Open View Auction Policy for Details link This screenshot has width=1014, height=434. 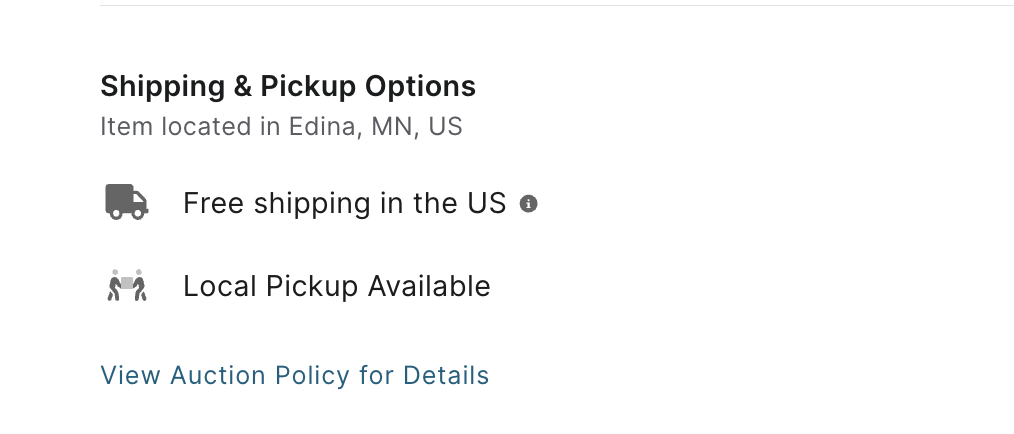coord(295,375)
